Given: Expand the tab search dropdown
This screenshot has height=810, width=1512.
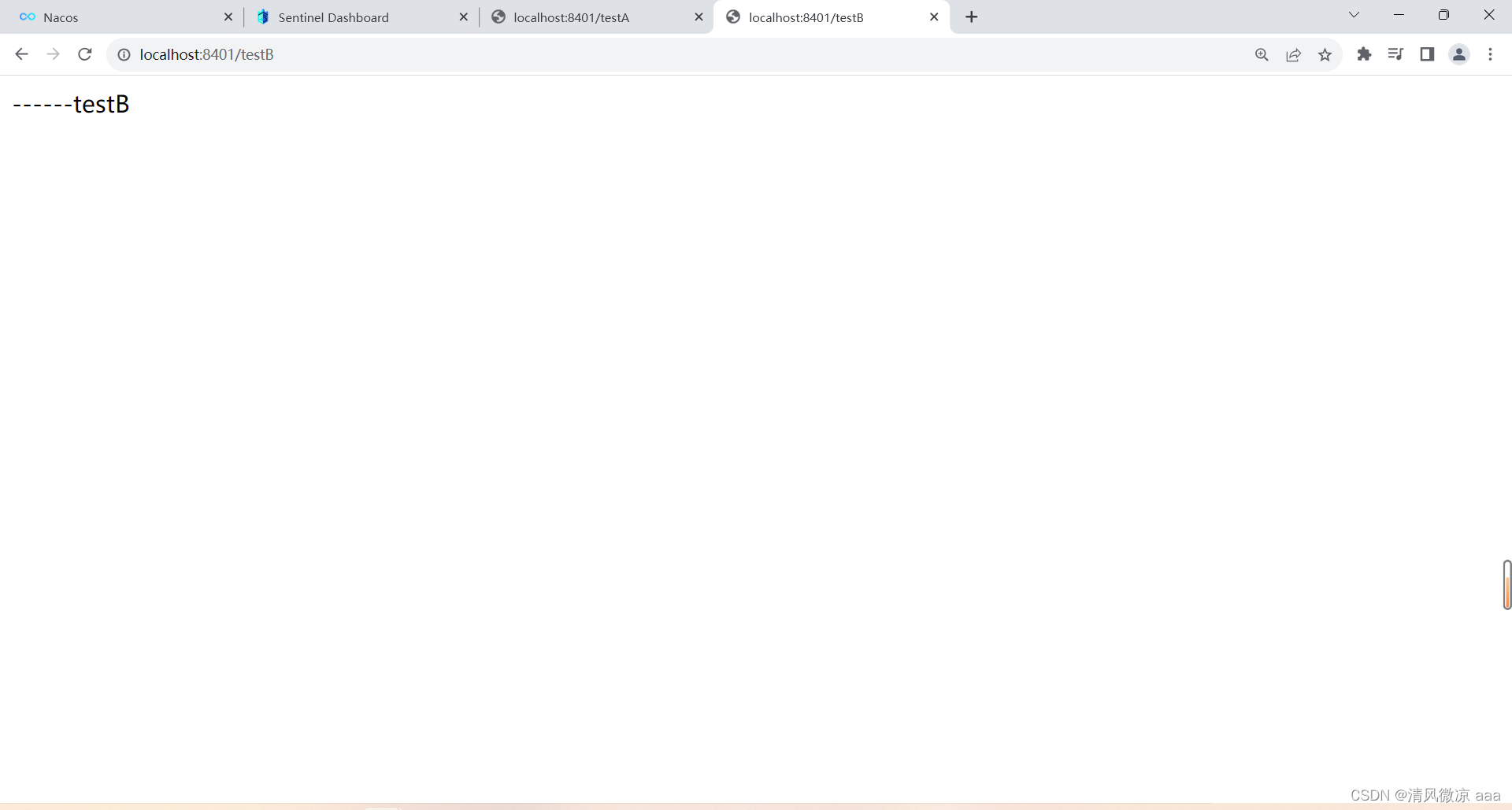Looking at the screenshot, I should point(1354,15).
